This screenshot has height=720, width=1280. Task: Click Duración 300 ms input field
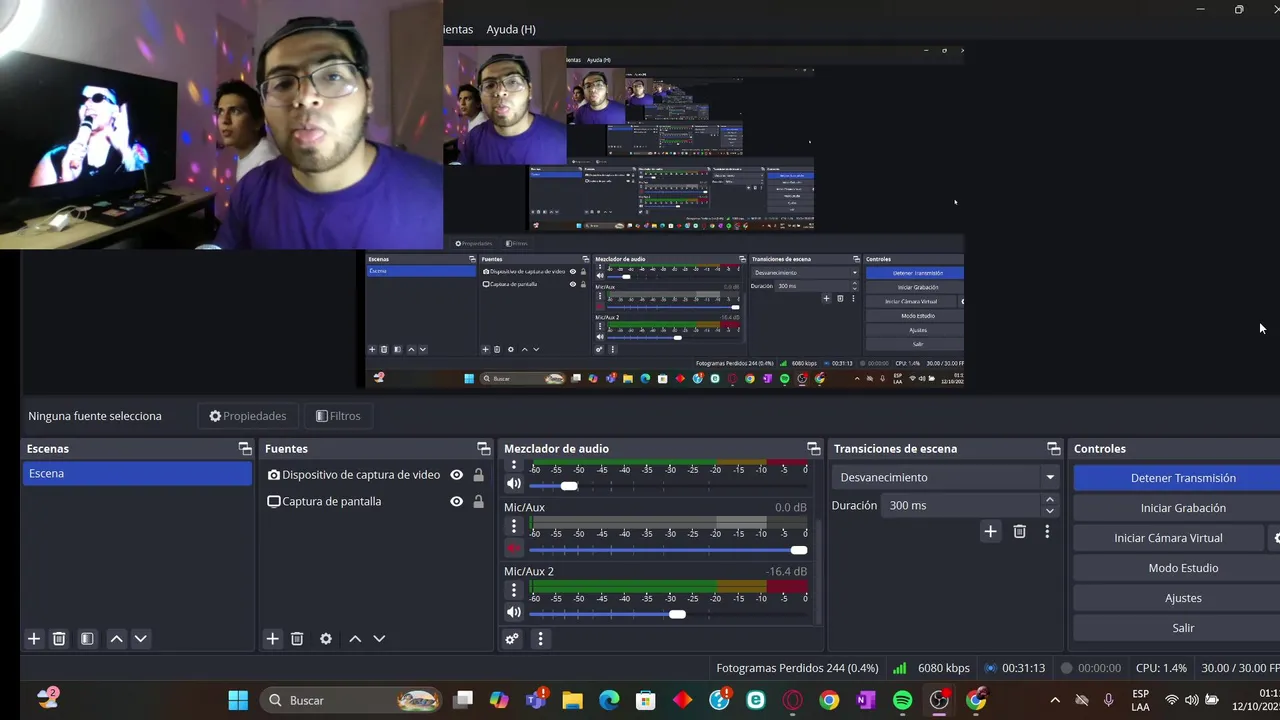(x=960, y=505)
